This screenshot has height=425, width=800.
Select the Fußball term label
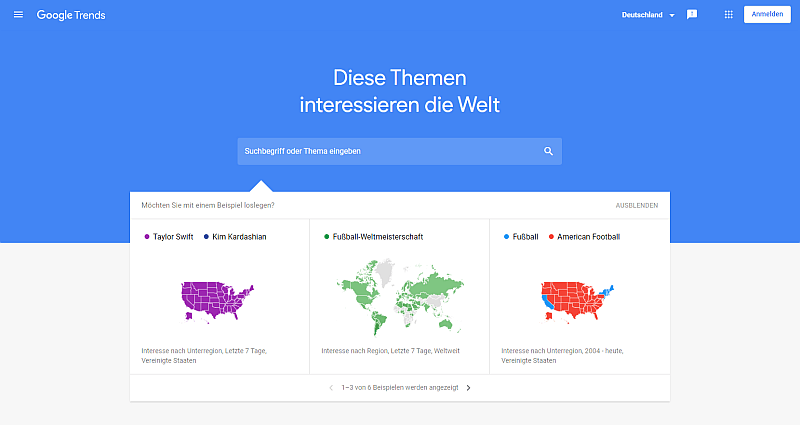526,237
